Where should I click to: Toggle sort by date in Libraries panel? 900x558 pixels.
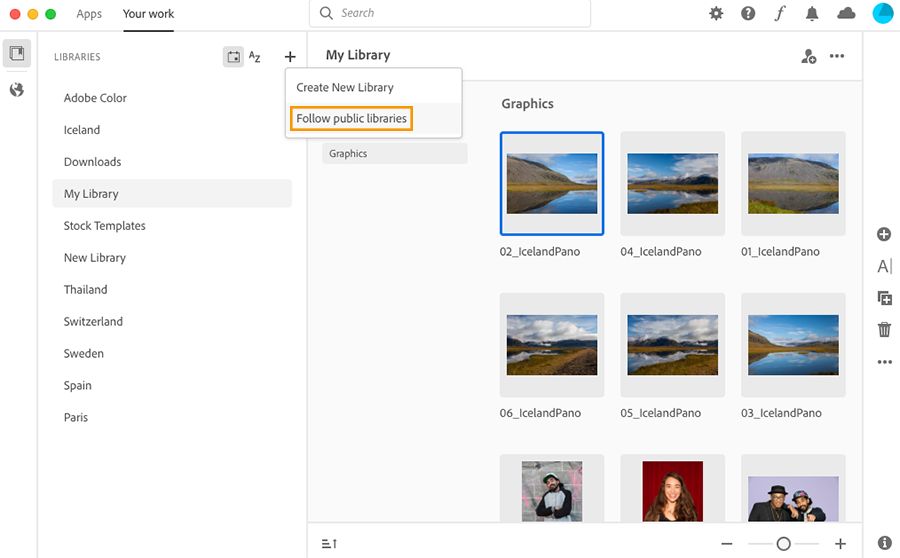233,57
